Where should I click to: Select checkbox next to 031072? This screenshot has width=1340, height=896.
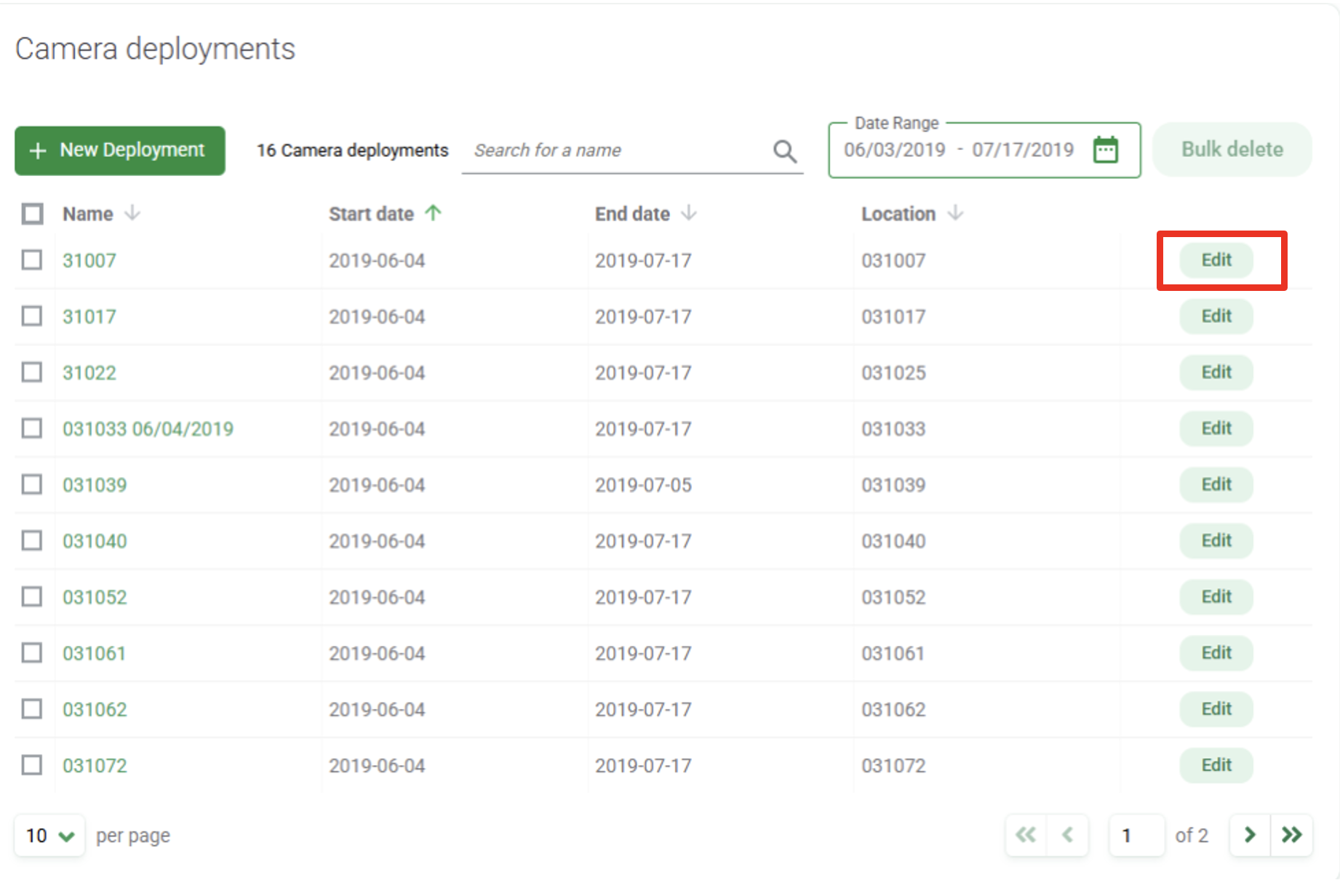tap(32, 765)
